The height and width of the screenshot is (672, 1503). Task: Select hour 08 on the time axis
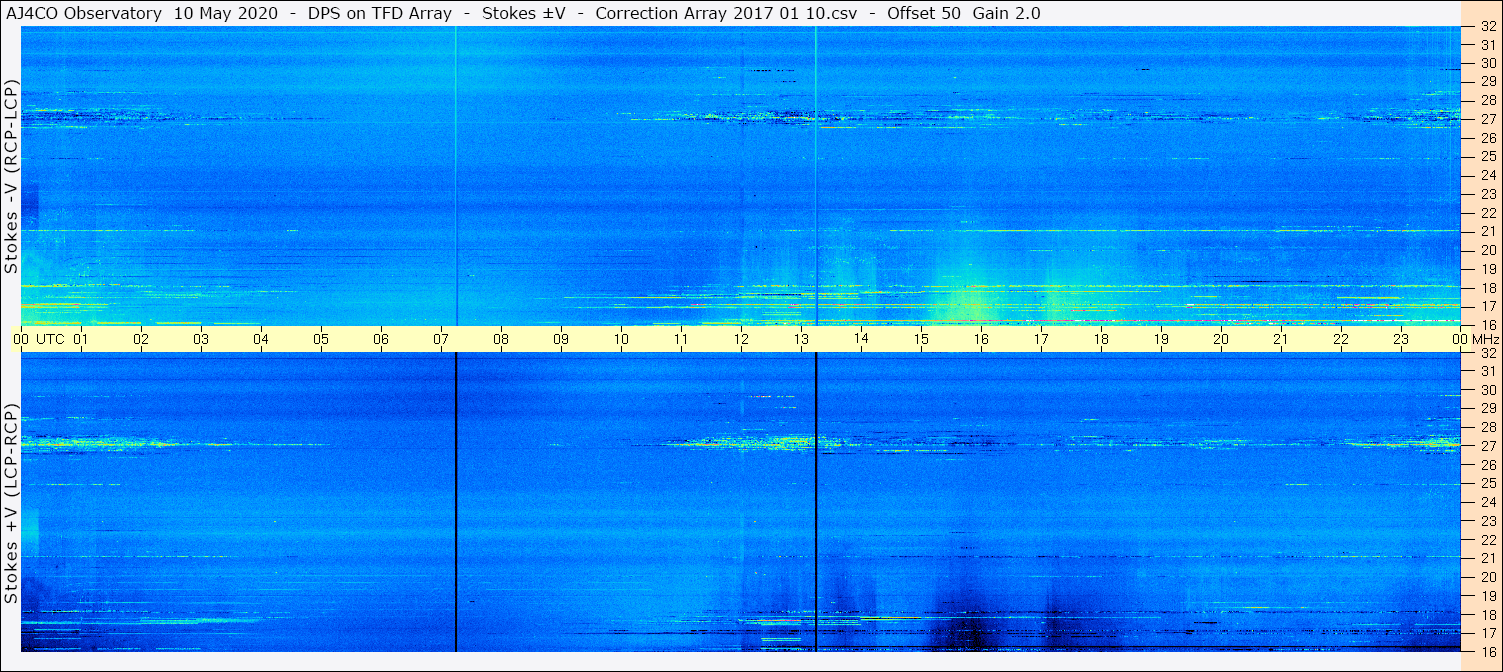(501, 339)
